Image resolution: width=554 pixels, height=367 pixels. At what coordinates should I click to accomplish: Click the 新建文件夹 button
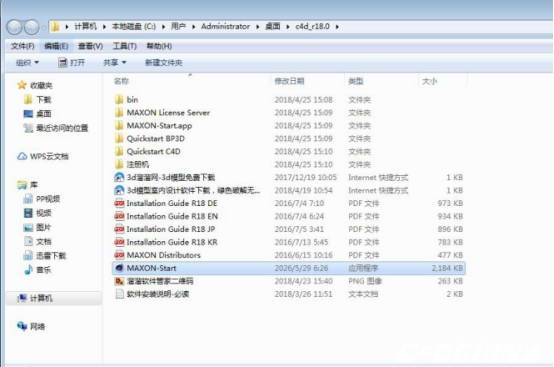point(164,63)
